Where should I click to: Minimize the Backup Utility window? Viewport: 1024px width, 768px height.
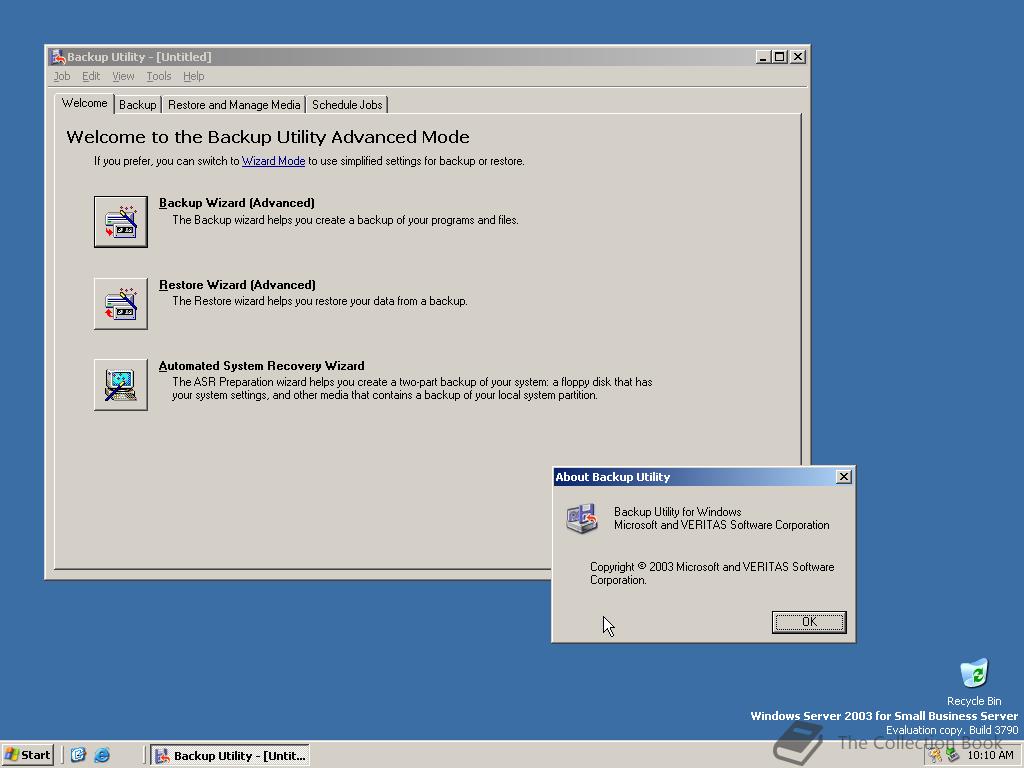pyautogui.click(x=763, y=57)
